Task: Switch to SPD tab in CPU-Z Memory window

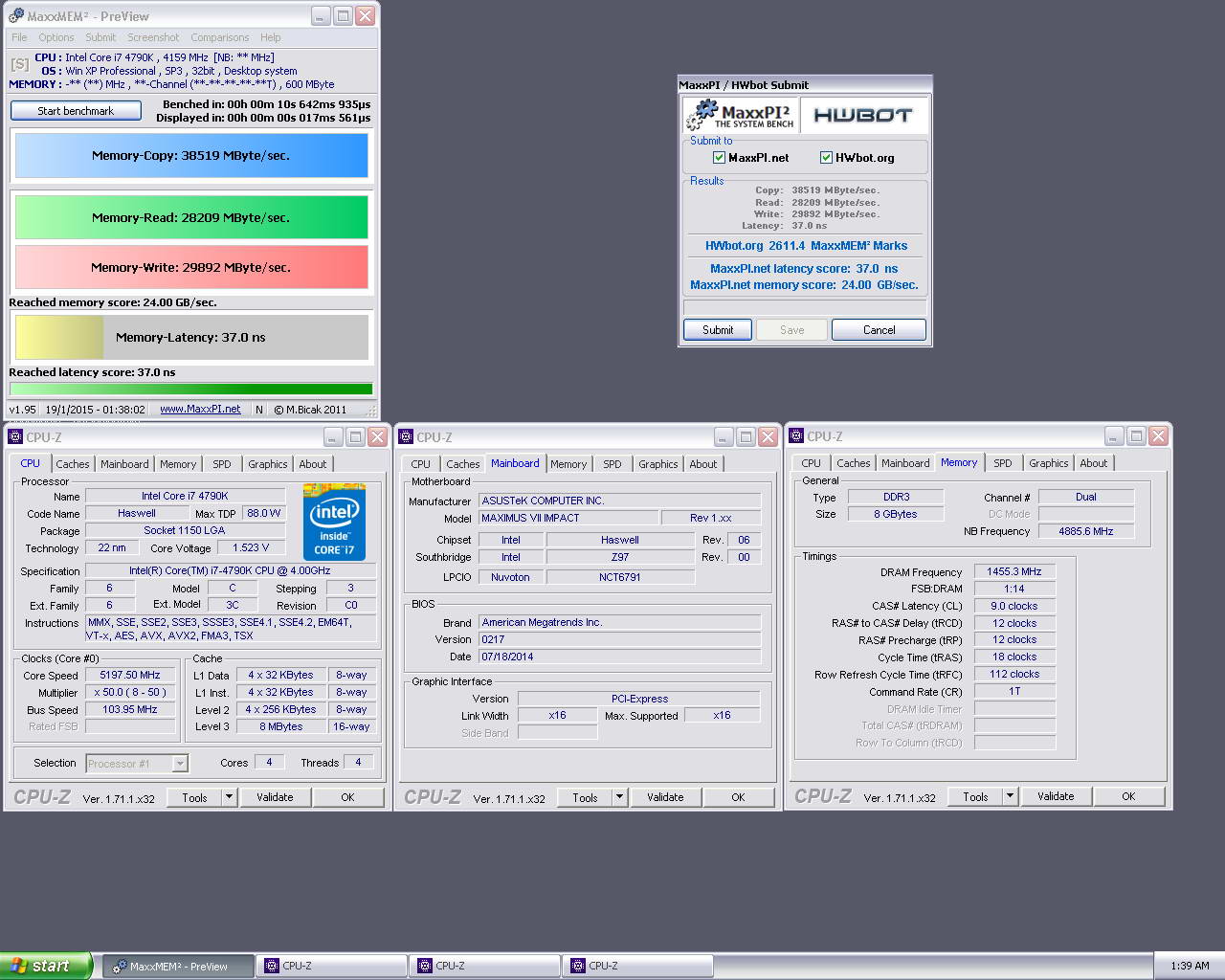Action: (x=1002, y=463)
